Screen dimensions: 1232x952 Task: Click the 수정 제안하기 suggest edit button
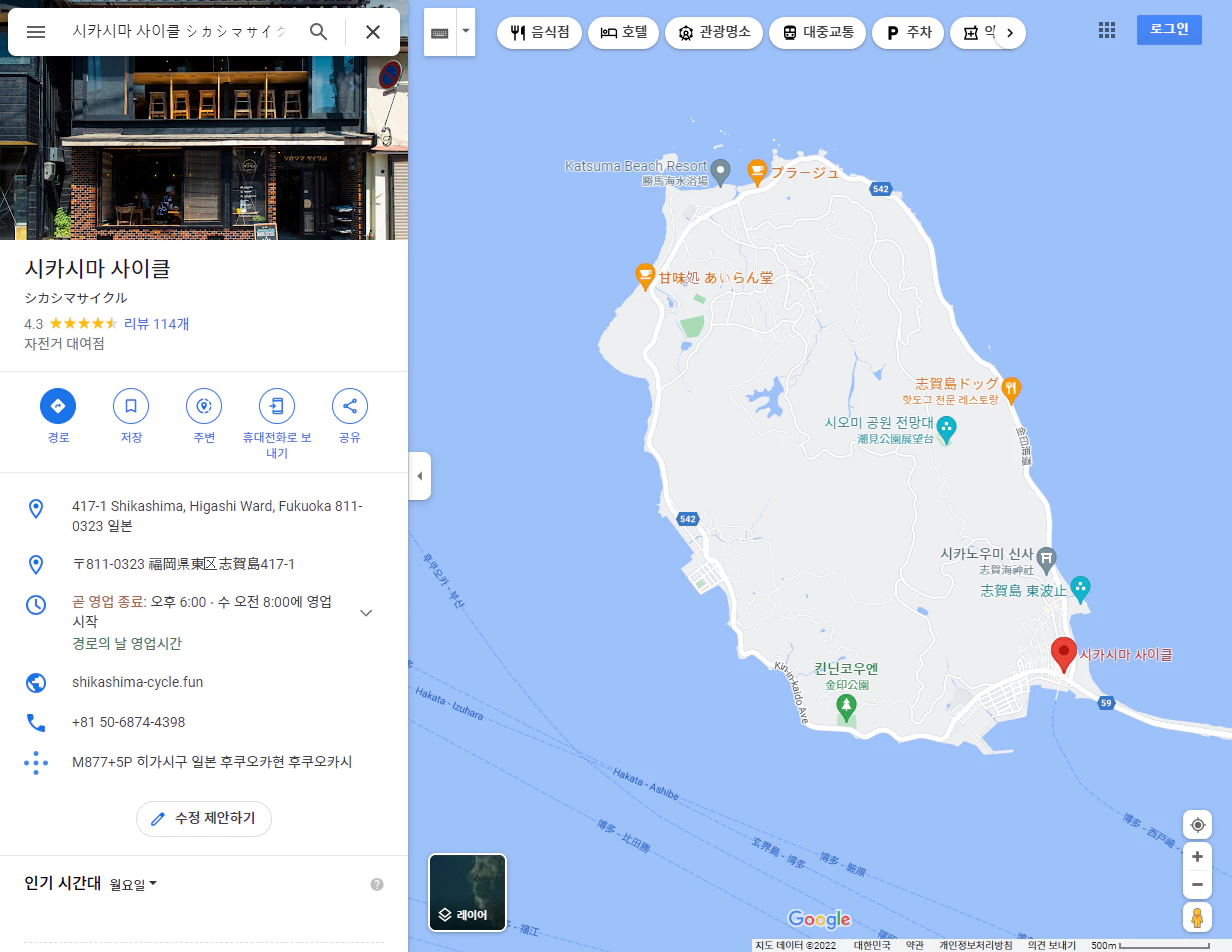coord(204,818)
